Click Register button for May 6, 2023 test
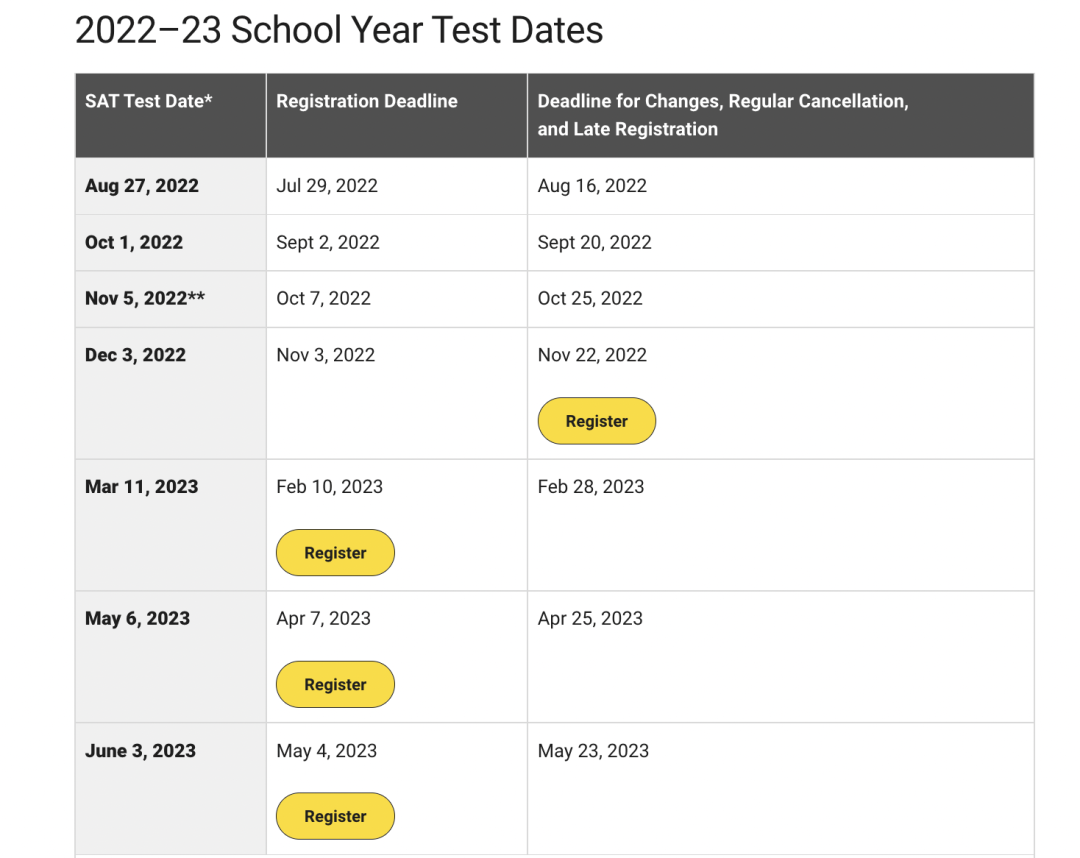The width and height of the screenshot is (1080, 858). pos(335,684)
